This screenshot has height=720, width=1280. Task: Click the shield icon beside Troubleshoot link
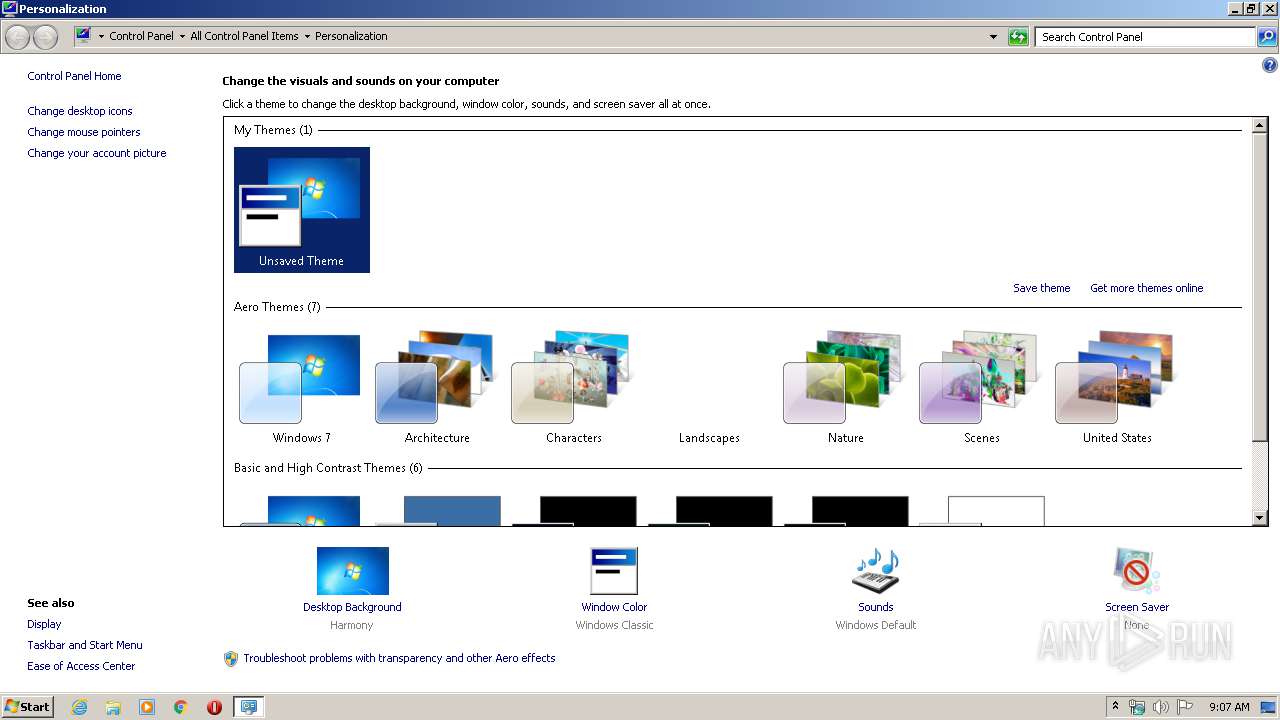(x=231, y=658)
